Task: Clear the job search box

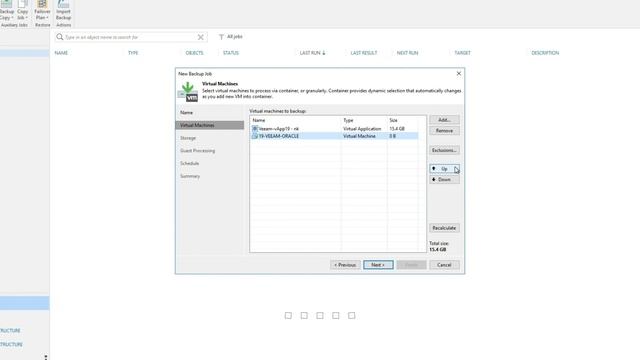Action: (200, 37)
